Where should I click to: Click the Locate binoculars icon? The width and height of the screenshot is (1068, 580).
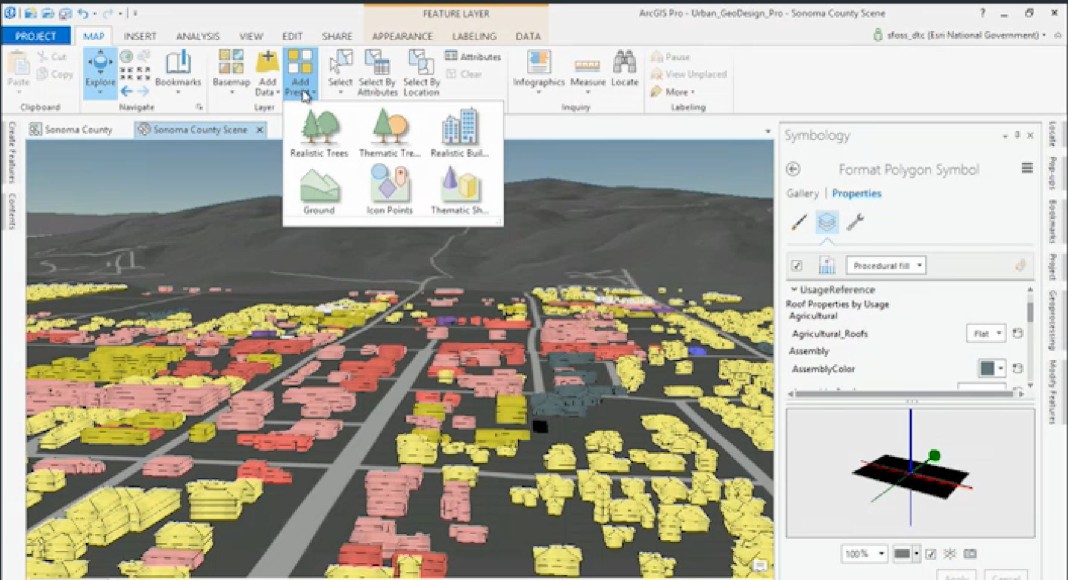(x=624, y=62)
